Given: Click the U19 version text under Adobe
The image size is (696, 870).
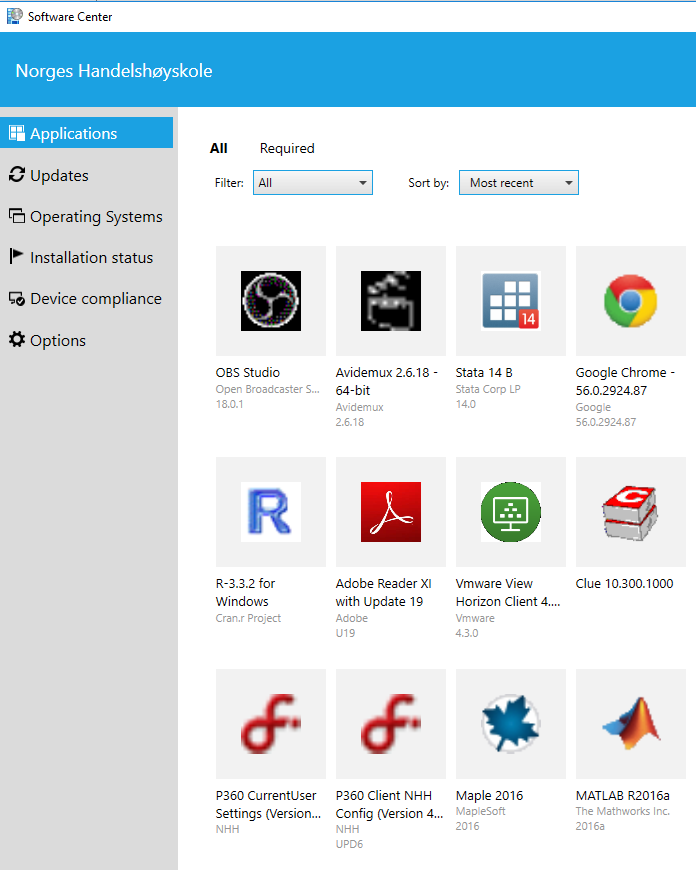Looking at the screenshot, I should (345, 633).
